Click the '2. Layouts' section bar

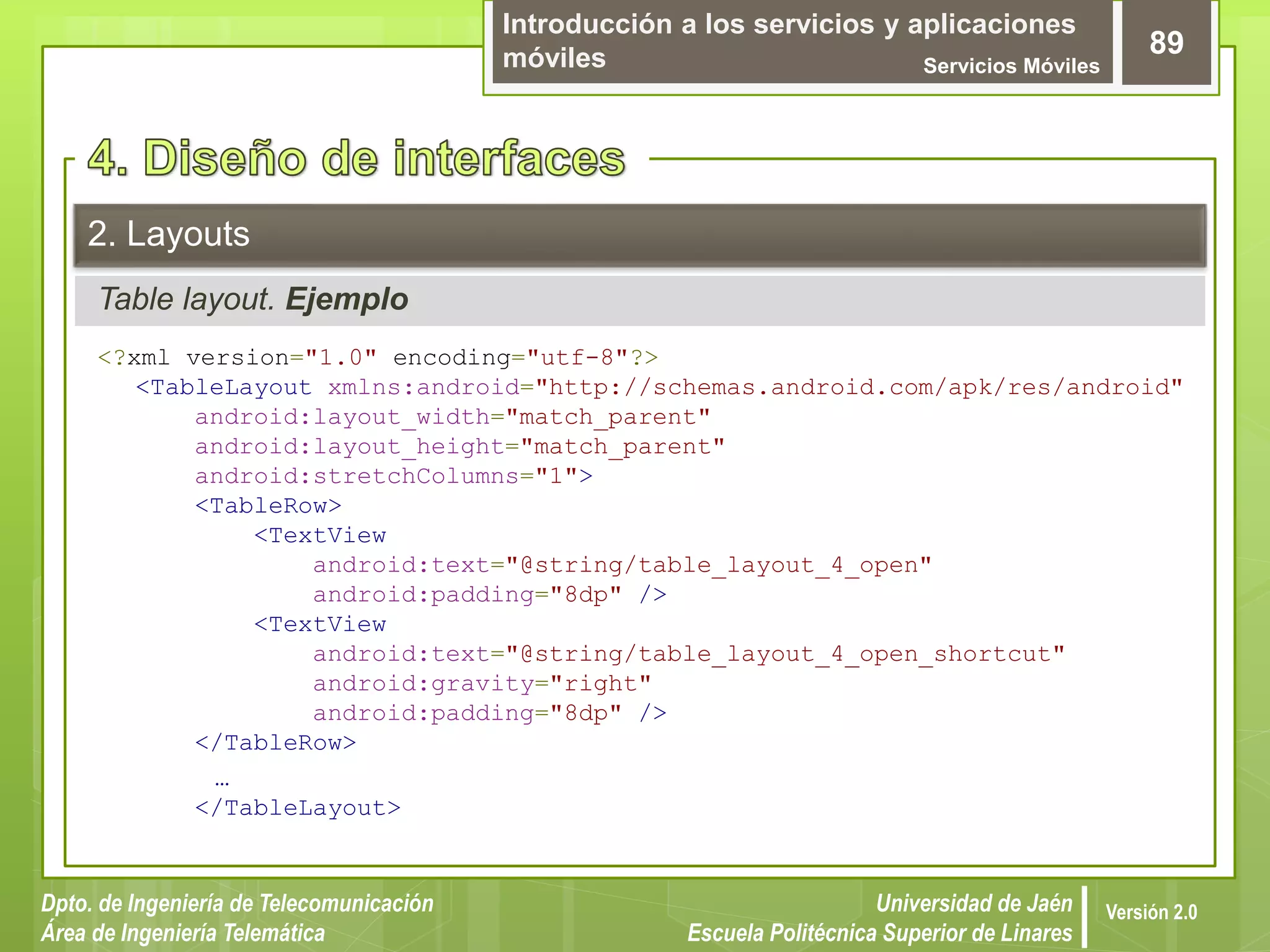pyautogui.click(x=639, y=235)
